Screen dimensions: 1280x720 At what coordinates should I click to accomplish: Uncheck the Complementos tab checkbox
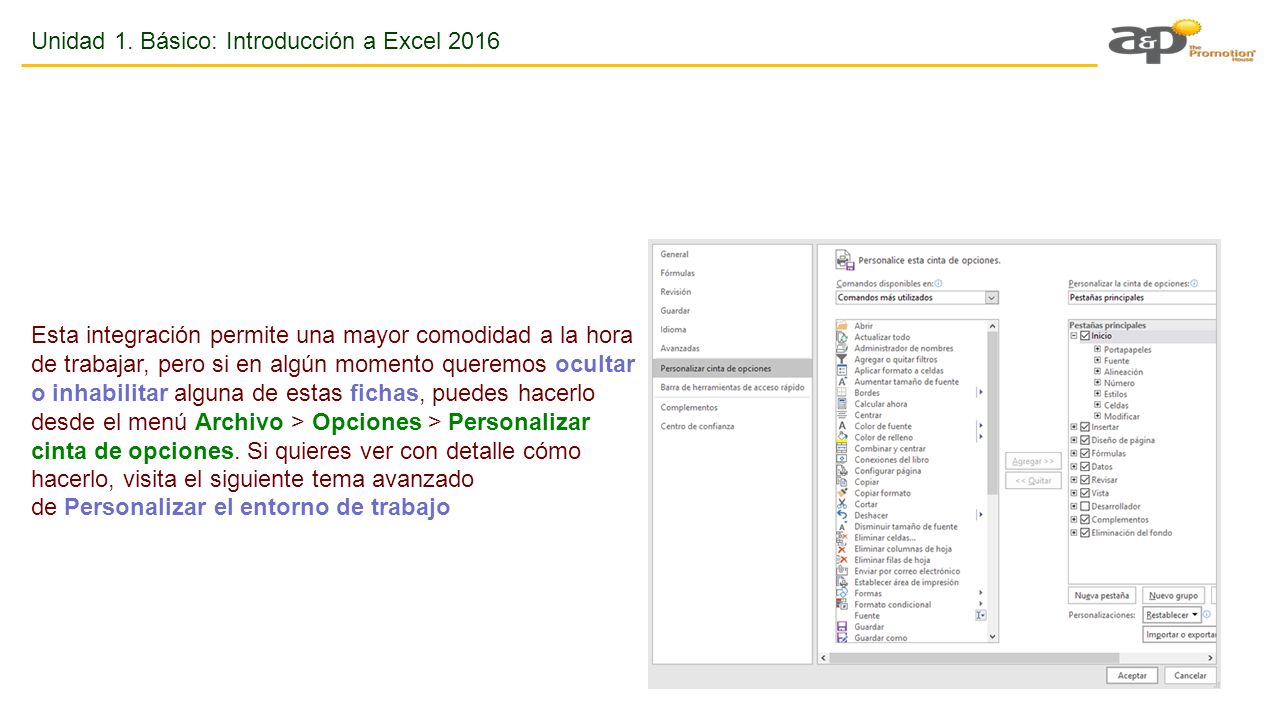click(x=1085, y=519)
